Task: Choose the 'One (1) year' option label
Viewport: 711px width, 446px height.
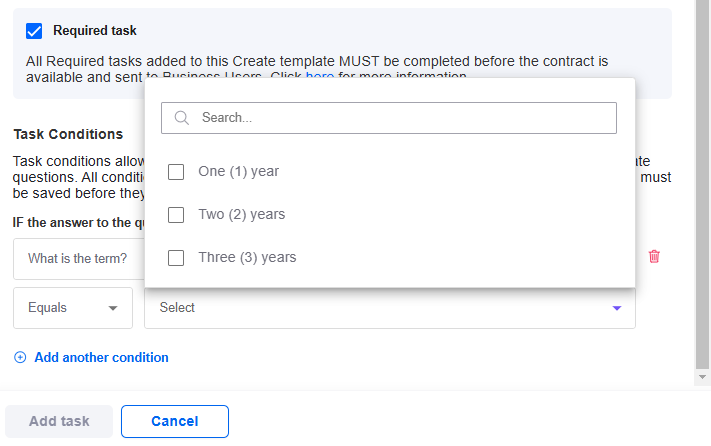Action: pyautogui.click(x=239, y=172)
